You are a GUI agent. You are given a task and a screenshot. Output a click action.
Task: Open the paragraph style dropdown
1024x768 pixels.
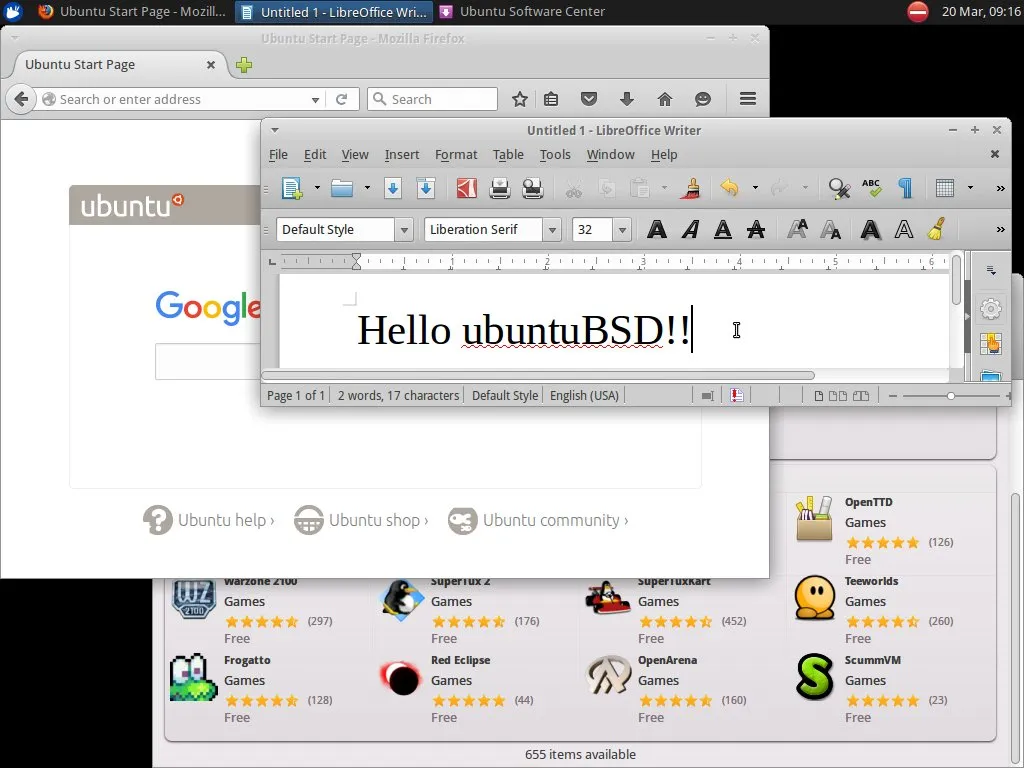(404, 230)
